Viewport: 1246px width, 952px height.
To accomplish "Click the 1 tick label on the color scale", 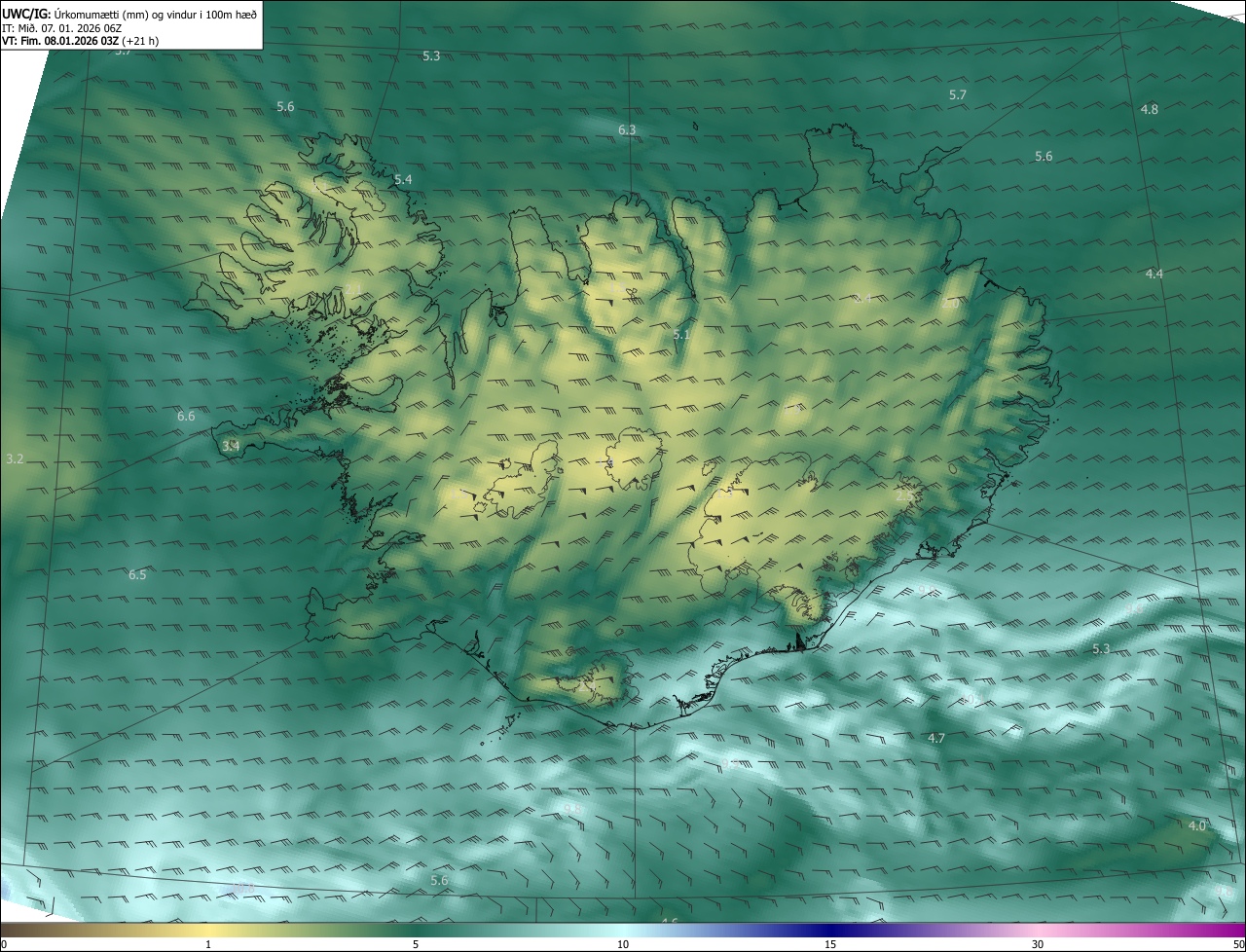I will pos(208,944).
